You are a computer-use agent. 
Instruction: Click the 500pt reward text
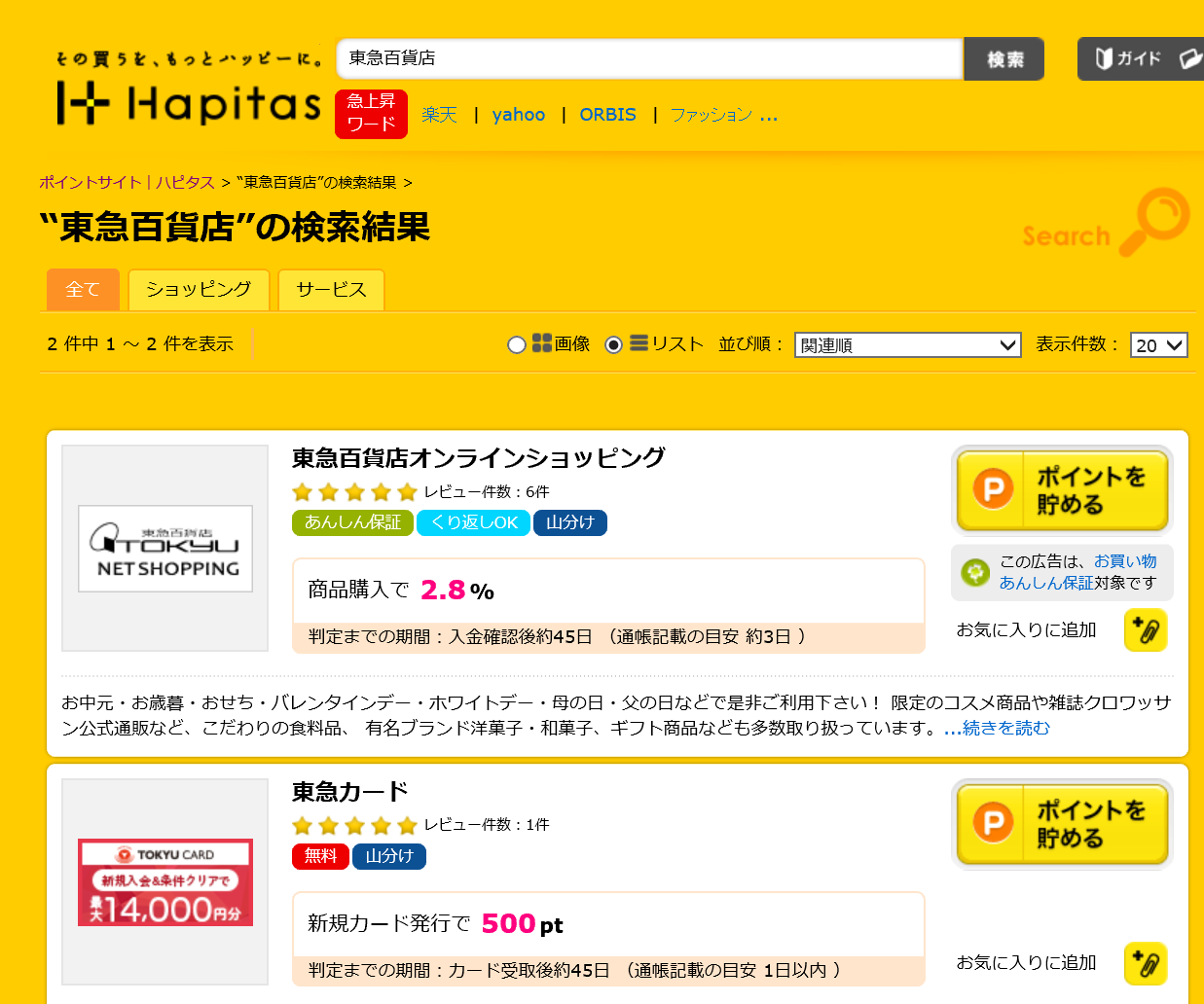click(x=522, y=923)
